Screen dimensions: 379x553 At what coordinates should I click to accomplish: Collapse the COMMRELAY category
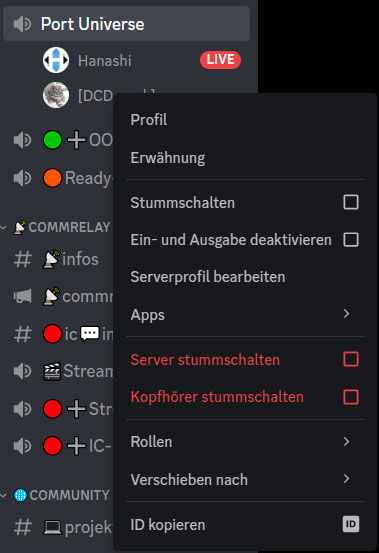(x=56, y=227)
